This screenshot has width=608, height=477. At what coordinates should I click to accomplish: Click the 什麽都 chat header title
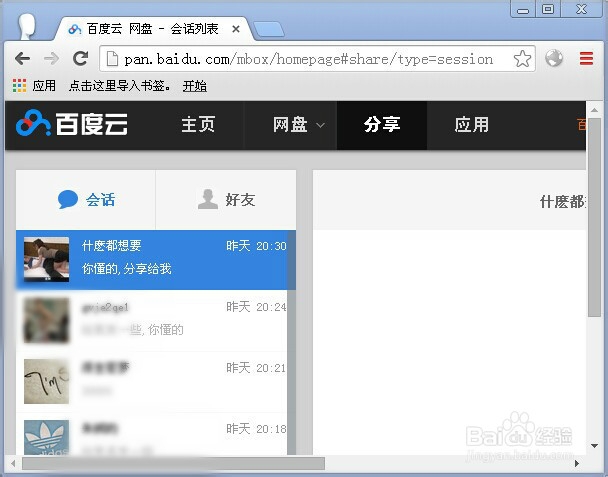point(563,202)
